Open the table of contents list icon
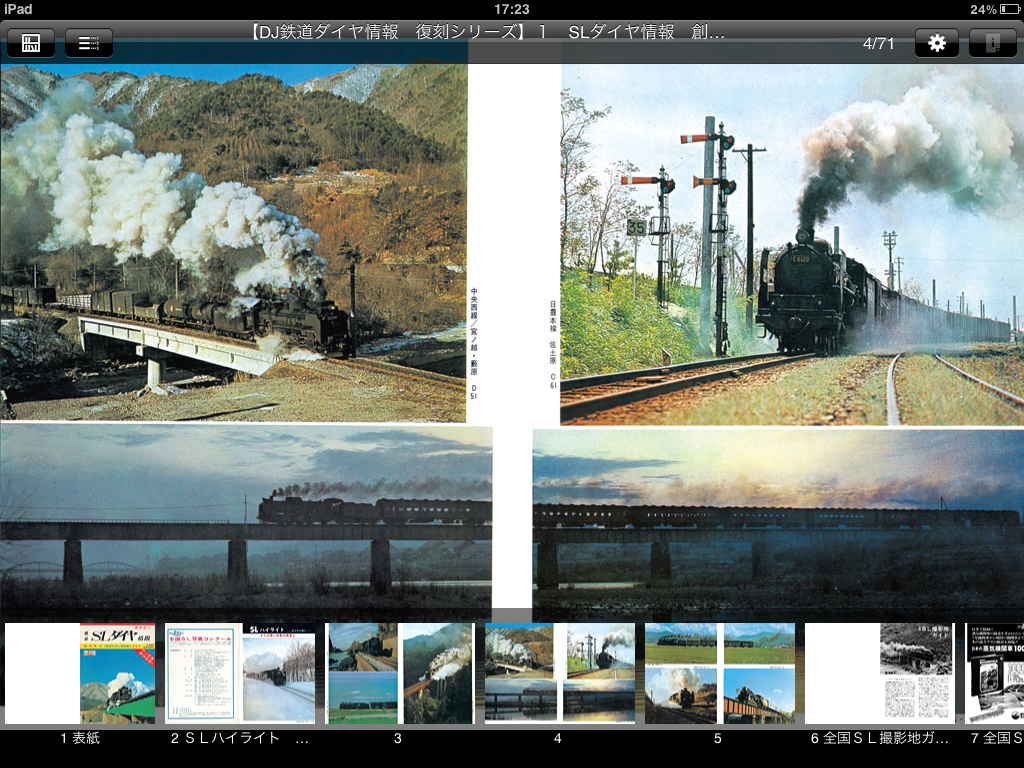1024x768 pixels. point(89,43)
